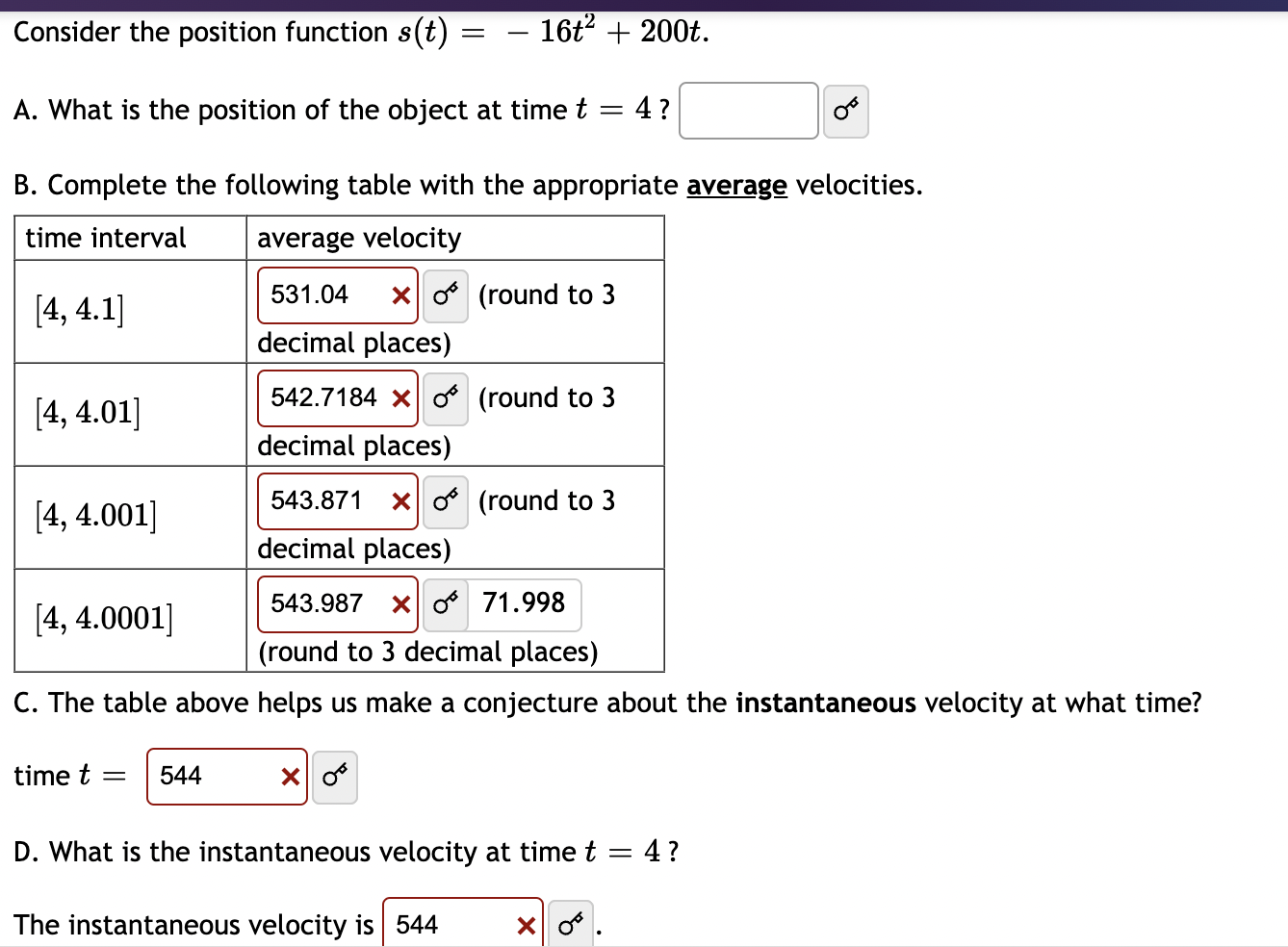The image size is (1288, 947).
Task: Click the box displaying 71.998
Action: tap(524, 604)
